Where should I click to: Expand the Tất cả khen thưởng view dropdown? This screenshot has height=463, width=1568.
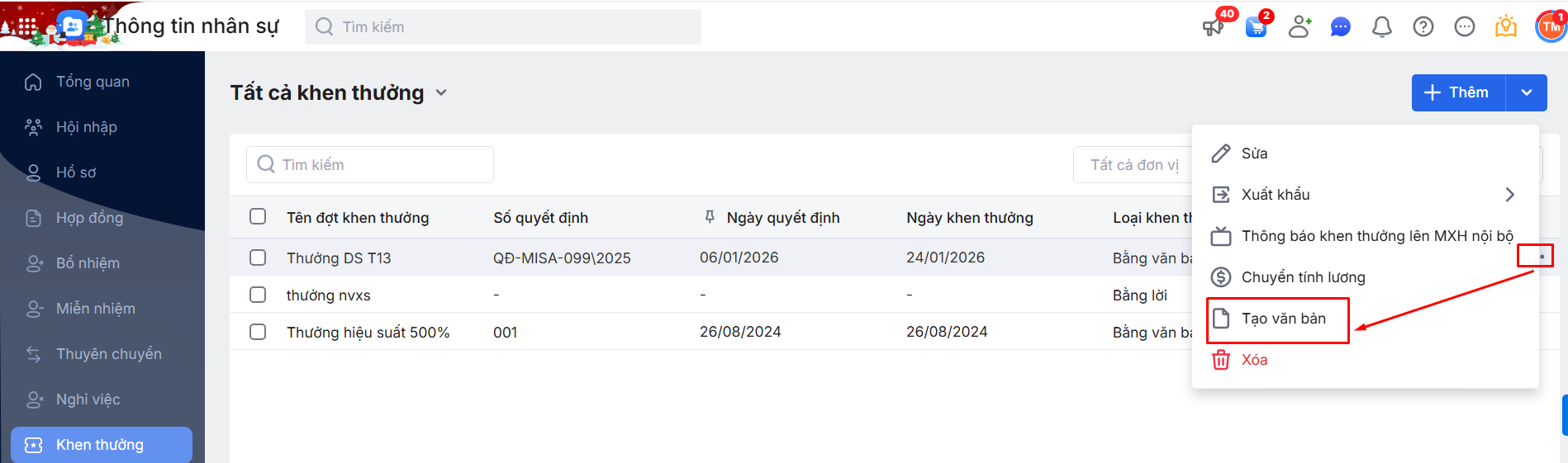click(x=441, y=92)
